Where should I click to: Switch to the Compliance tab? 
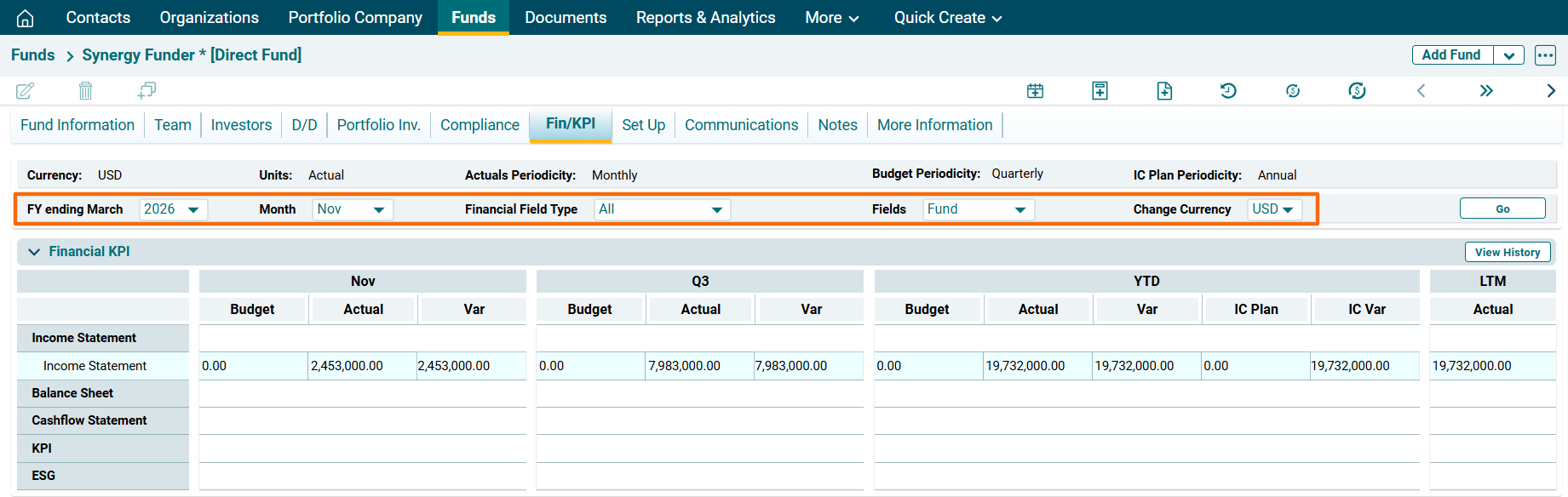(x=480, y=125)
